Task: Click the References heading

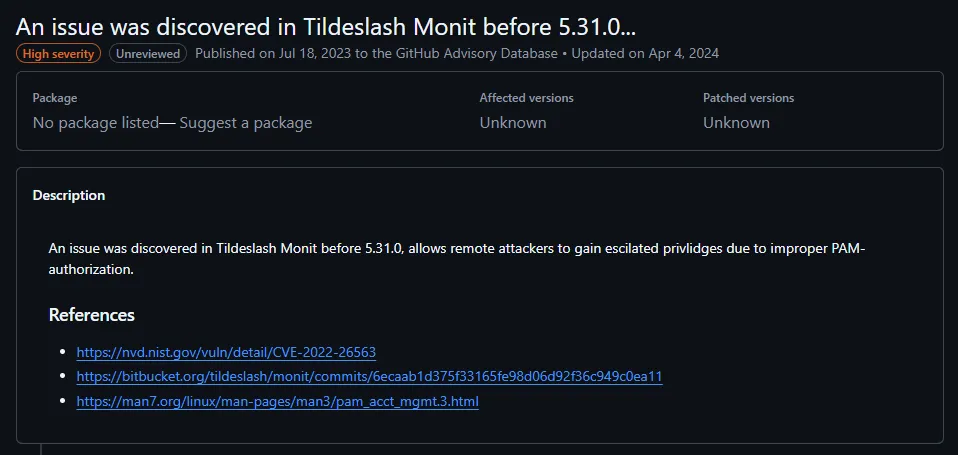Action: click(x=91, y=315)
